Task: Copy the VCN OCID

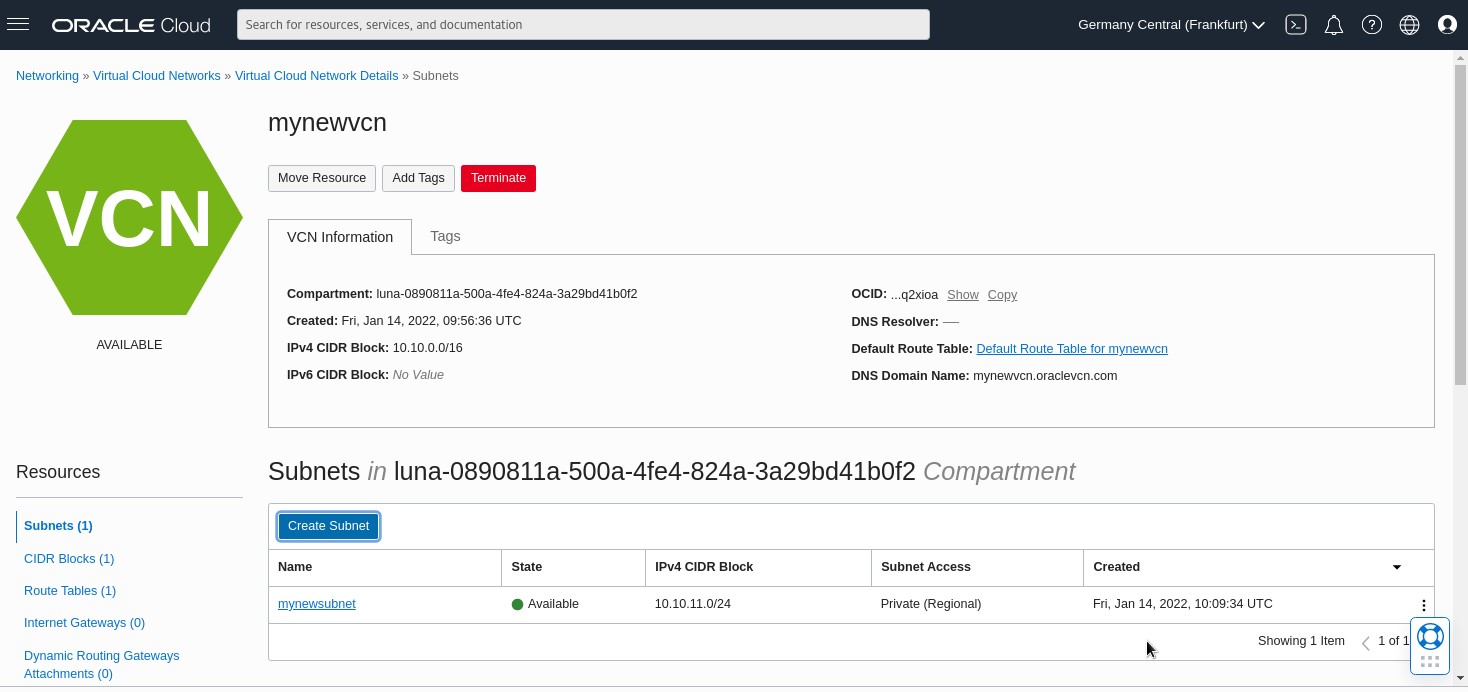Action: tap(1002, 294)
